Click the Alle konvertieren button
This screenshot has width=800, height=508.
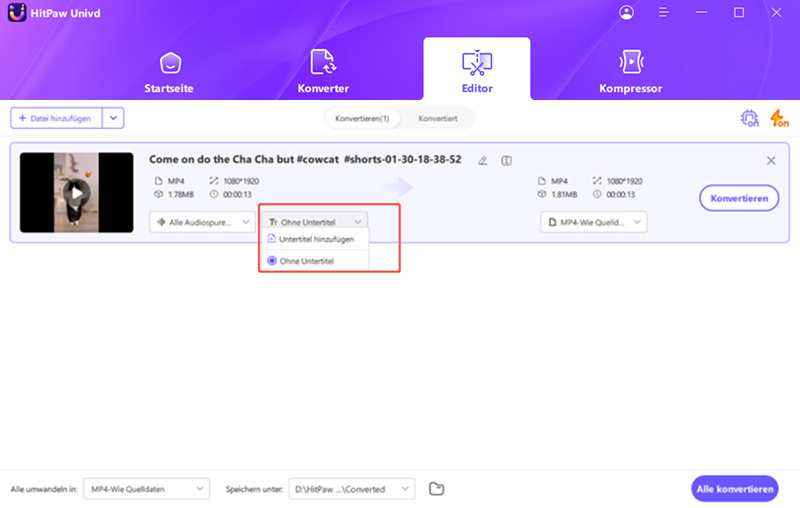pyautogui.click(x=735, y=489)
